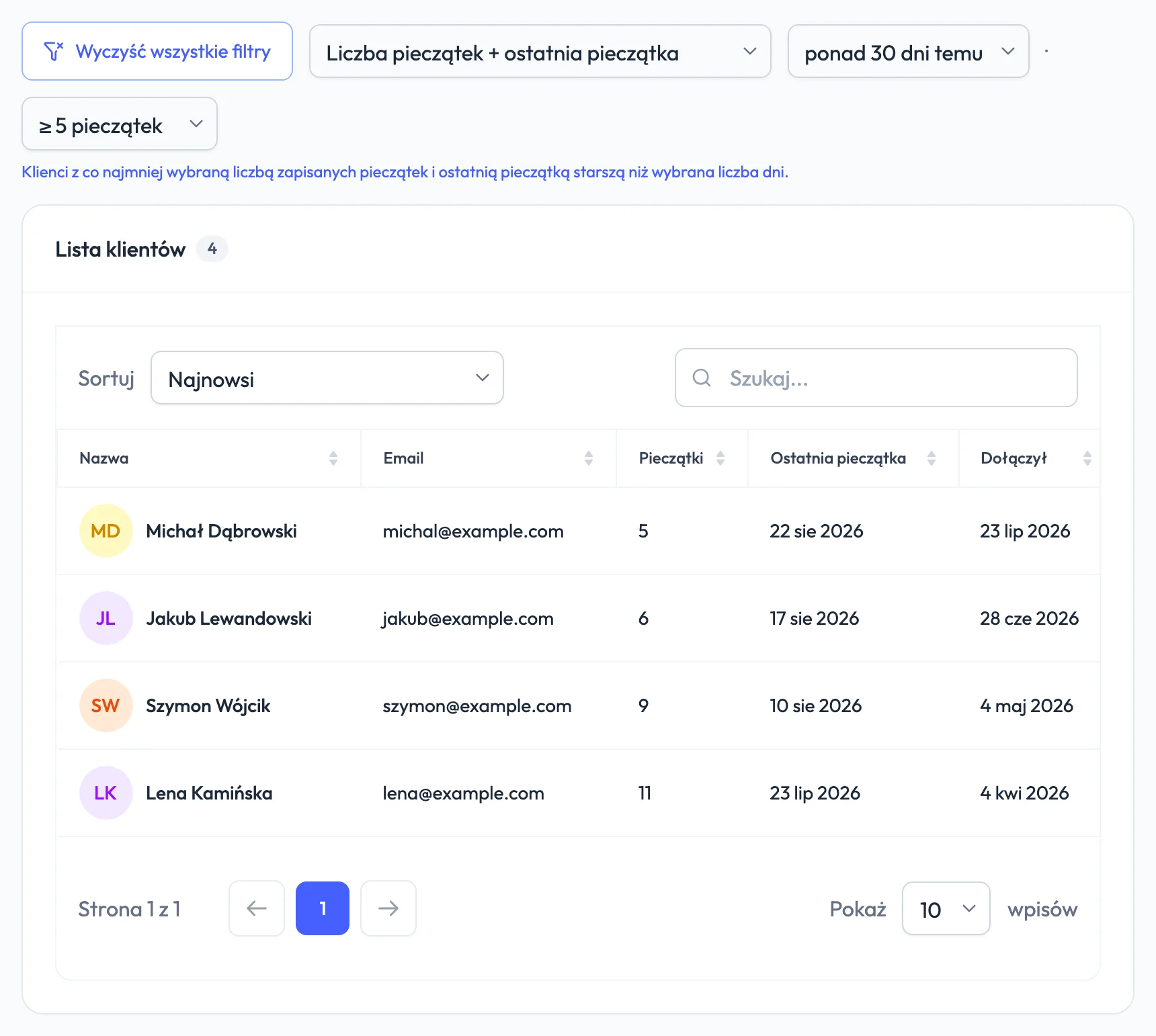Click the clear-filter funnel icon
1156x1036 pixels.
[54, 51]
